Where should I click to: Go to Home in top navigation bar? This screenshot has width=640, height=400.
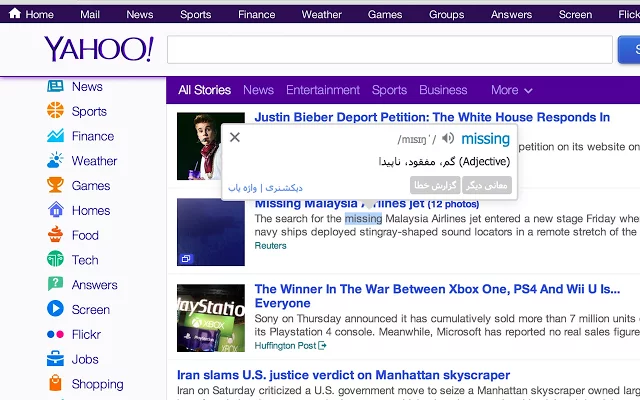tap(31, 14)
